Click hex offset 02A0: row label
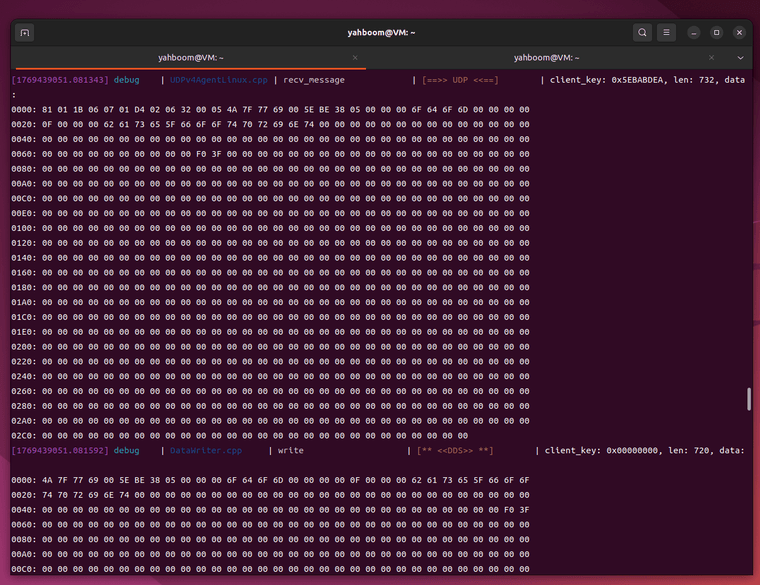The image size is (760, 585). (24, 421)
